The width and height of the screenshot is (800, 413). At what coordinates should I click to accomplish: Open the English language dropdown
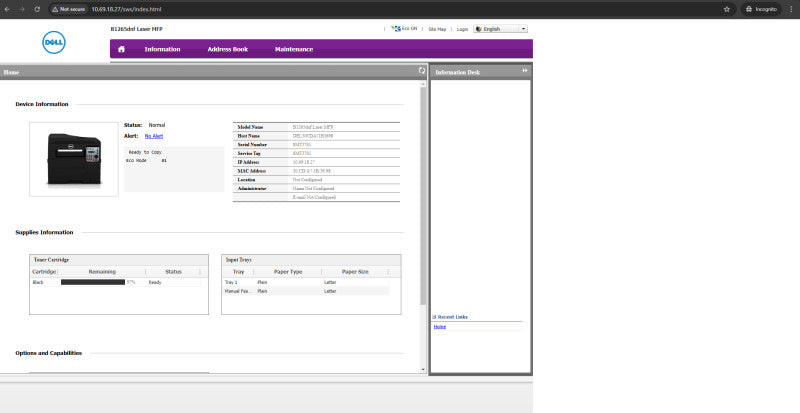point(501,29)
